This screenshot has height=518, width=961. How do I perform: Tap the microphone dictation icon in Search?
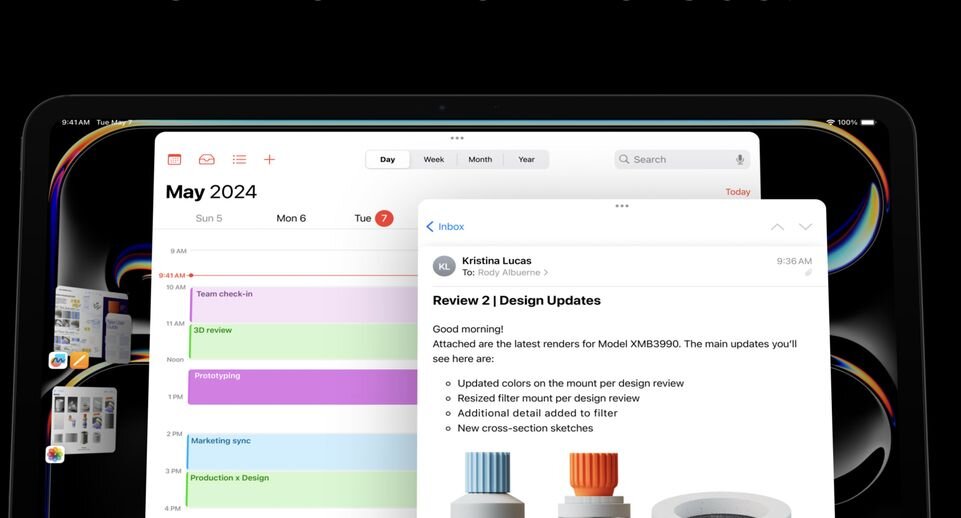coord(740,159)
